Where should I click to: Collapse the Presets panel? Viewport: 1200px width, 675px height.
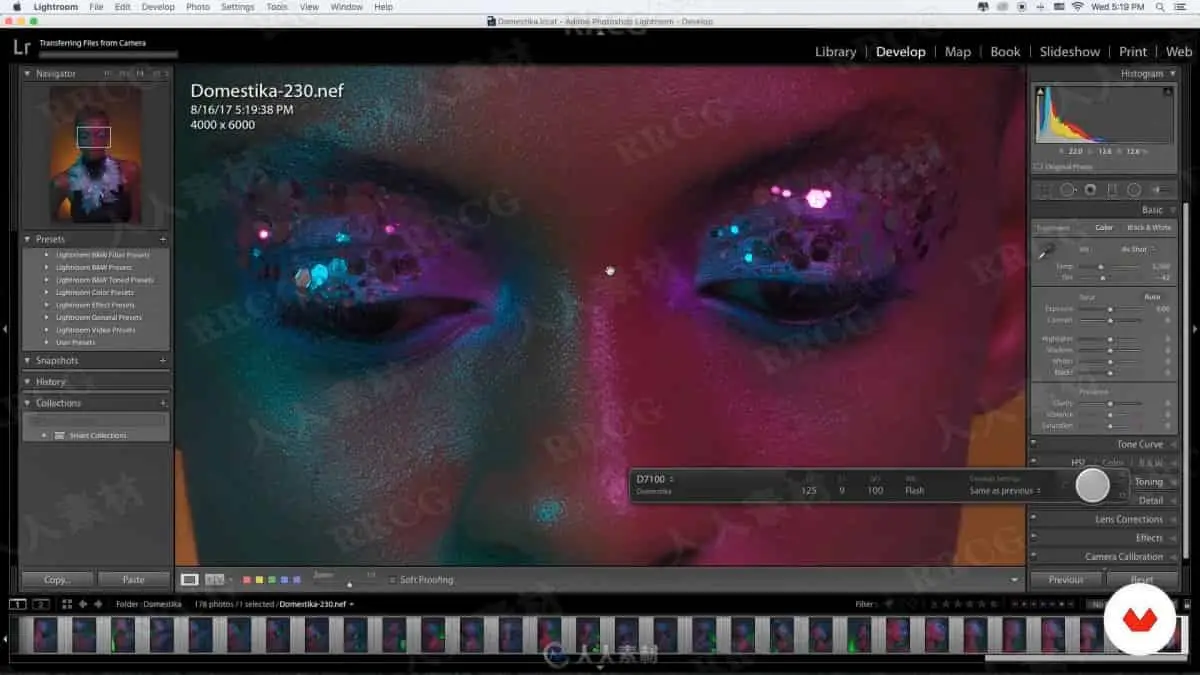click(28, 239)
